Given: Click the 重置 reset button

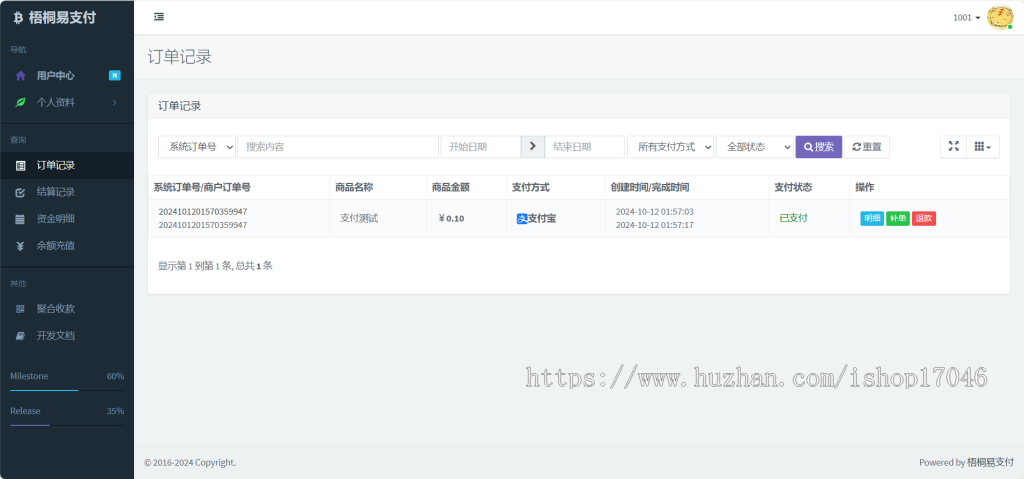Looking at the screenshot, I should (x=867, y=147).
